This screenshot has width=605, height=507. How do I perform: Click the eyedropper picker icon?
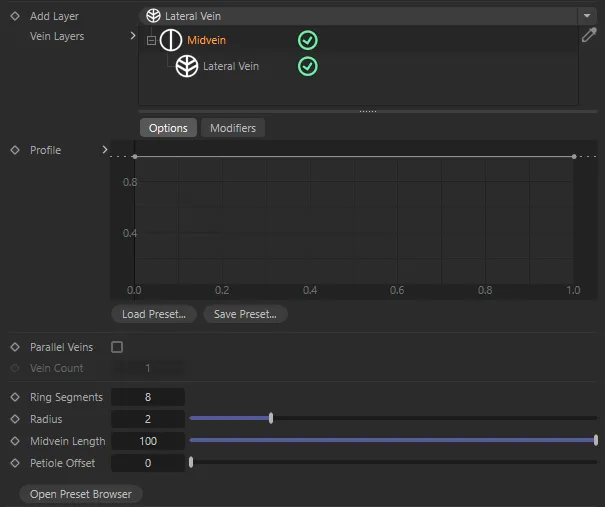pos(590,36)
